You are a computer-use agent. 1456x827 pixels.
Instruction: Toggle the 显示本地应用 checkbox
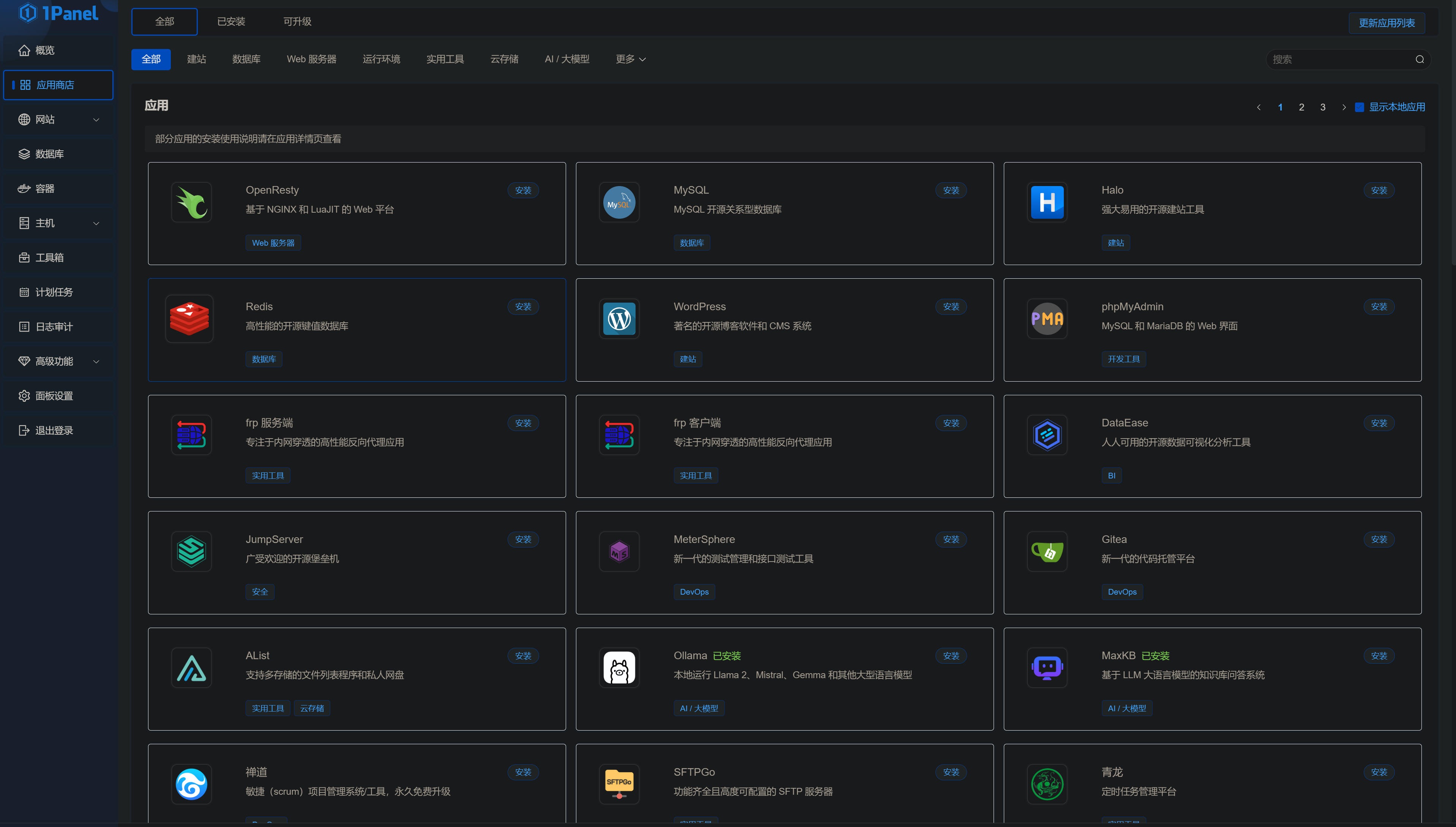(x=1360, y=107)
